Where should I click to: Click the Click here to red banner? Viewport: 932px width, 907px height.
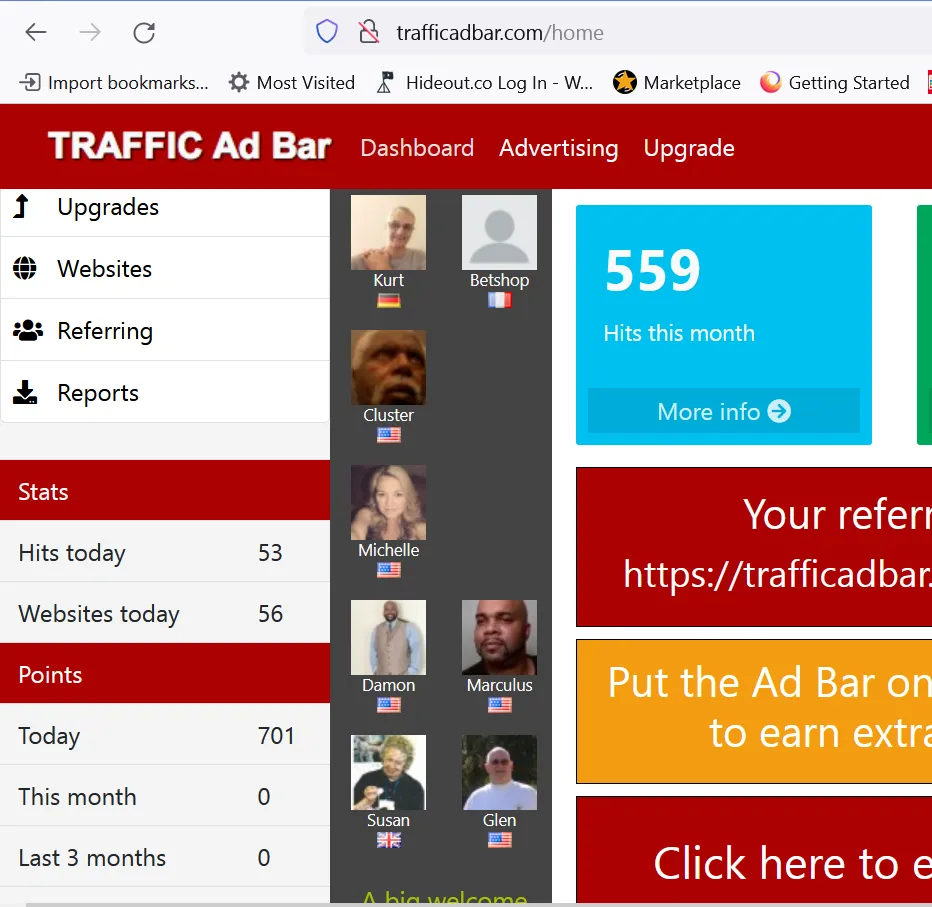point(754,851)
